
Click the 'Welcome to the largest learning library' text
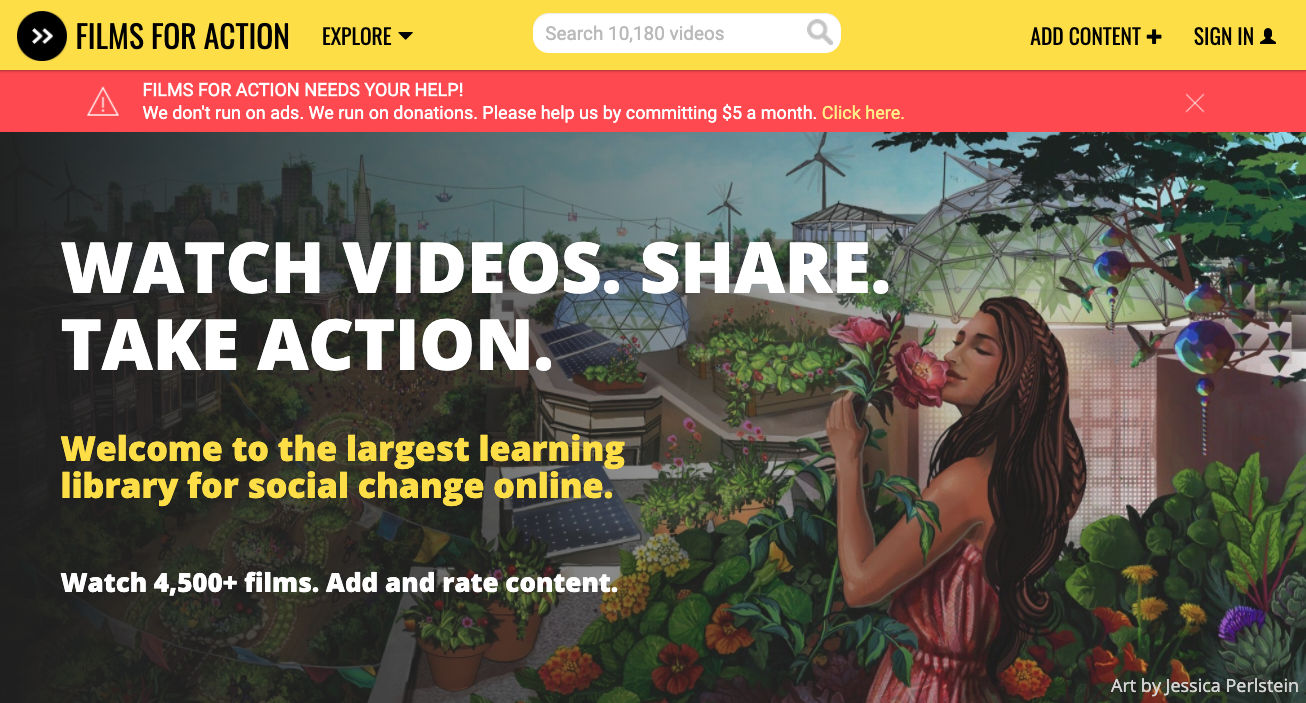pos(343,467)
